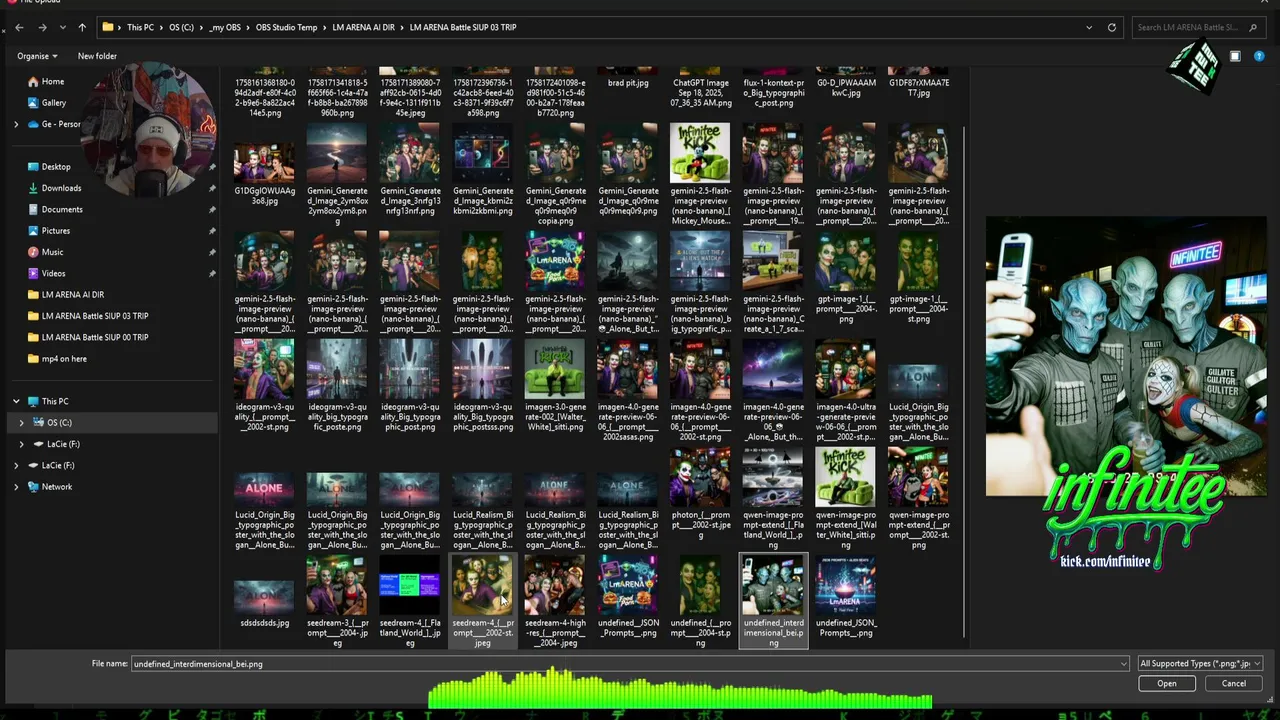Select the brad pit.jpg file
Screen dimensions: 1280x720
coord(628,83)
